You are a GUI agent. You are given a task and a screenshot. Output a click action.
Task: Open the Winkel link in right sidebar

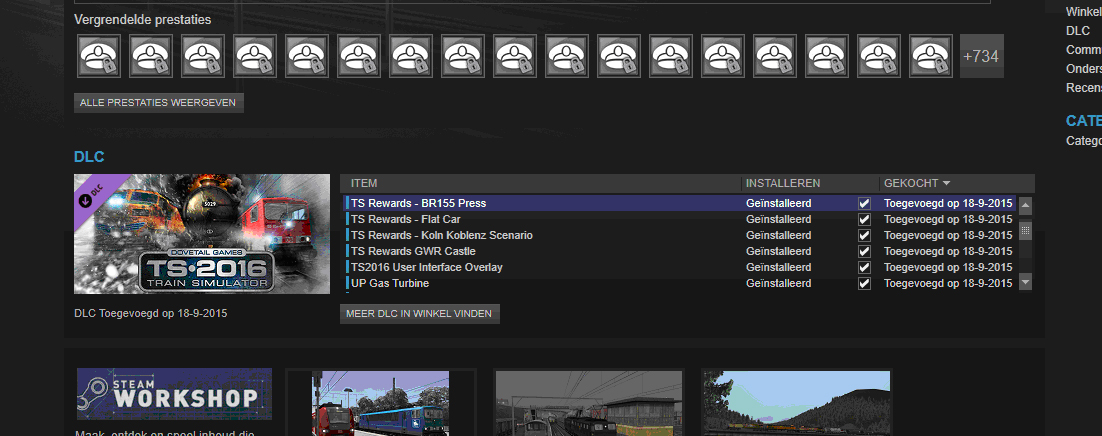click(1084, 12)
